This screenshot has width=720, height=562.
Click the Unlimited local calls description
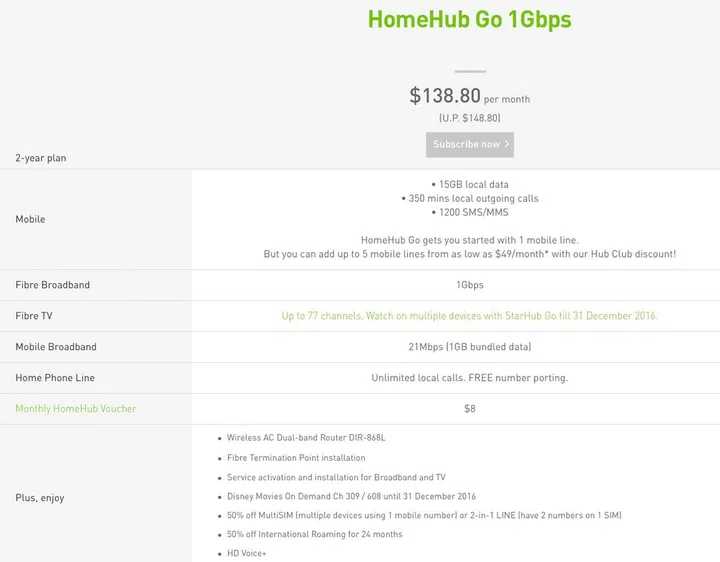[469, 378]
